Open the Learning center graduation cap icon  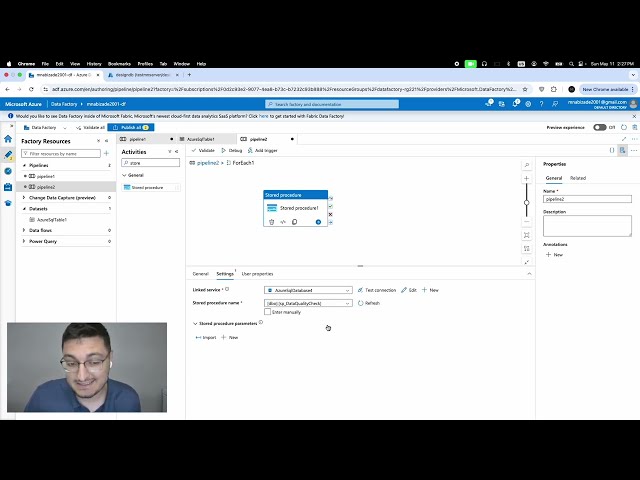pyautogui.click(x=8, y=203)
